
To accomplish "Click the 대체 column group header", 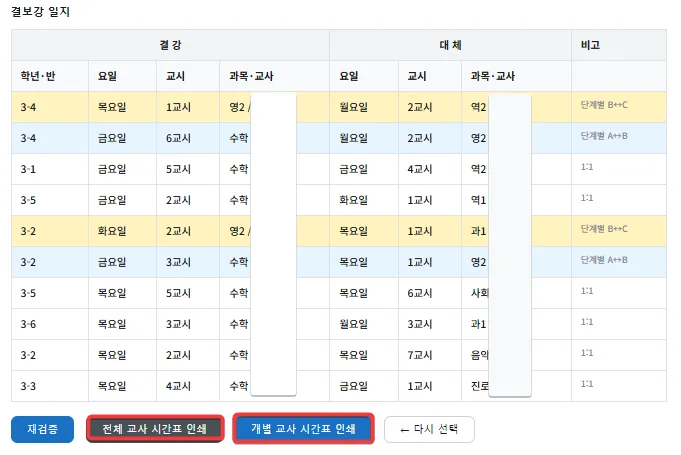I will tap(450, 45).
